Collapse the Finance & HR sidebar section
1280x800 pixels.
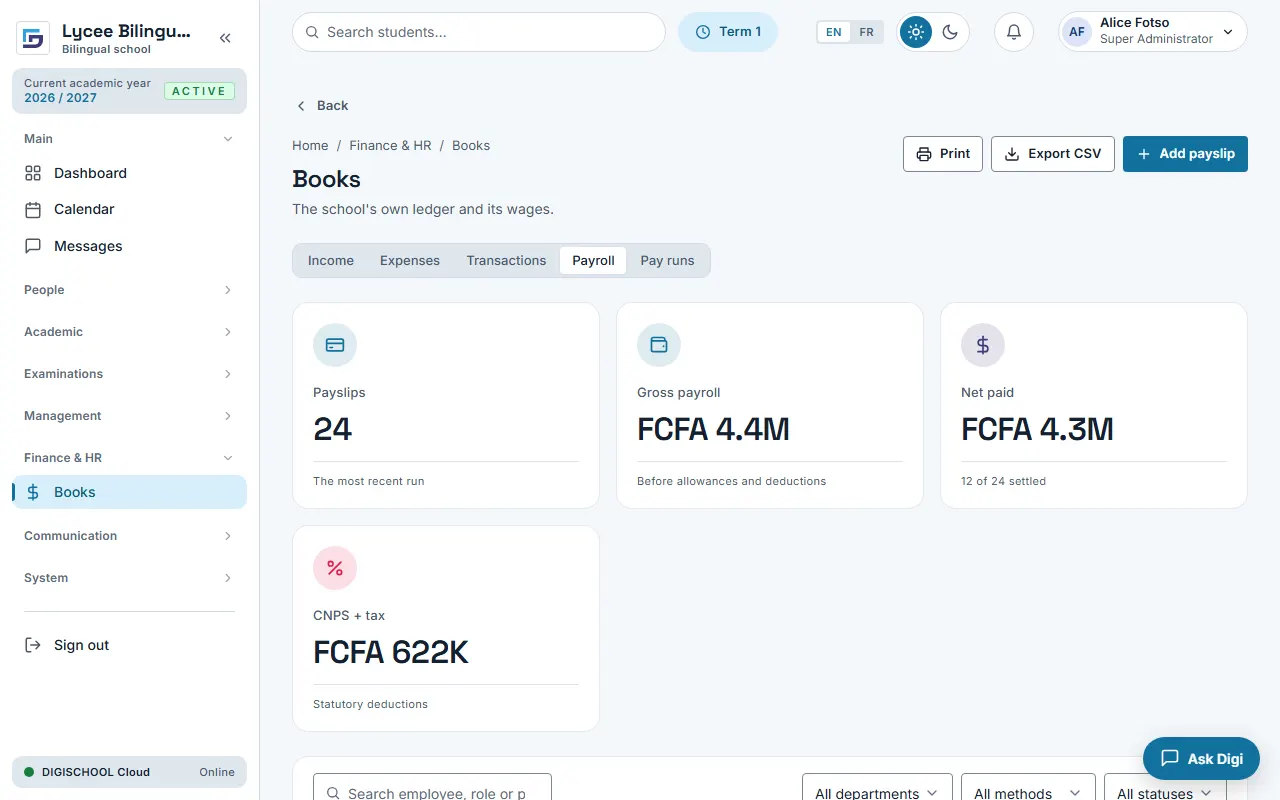(129, 458)
